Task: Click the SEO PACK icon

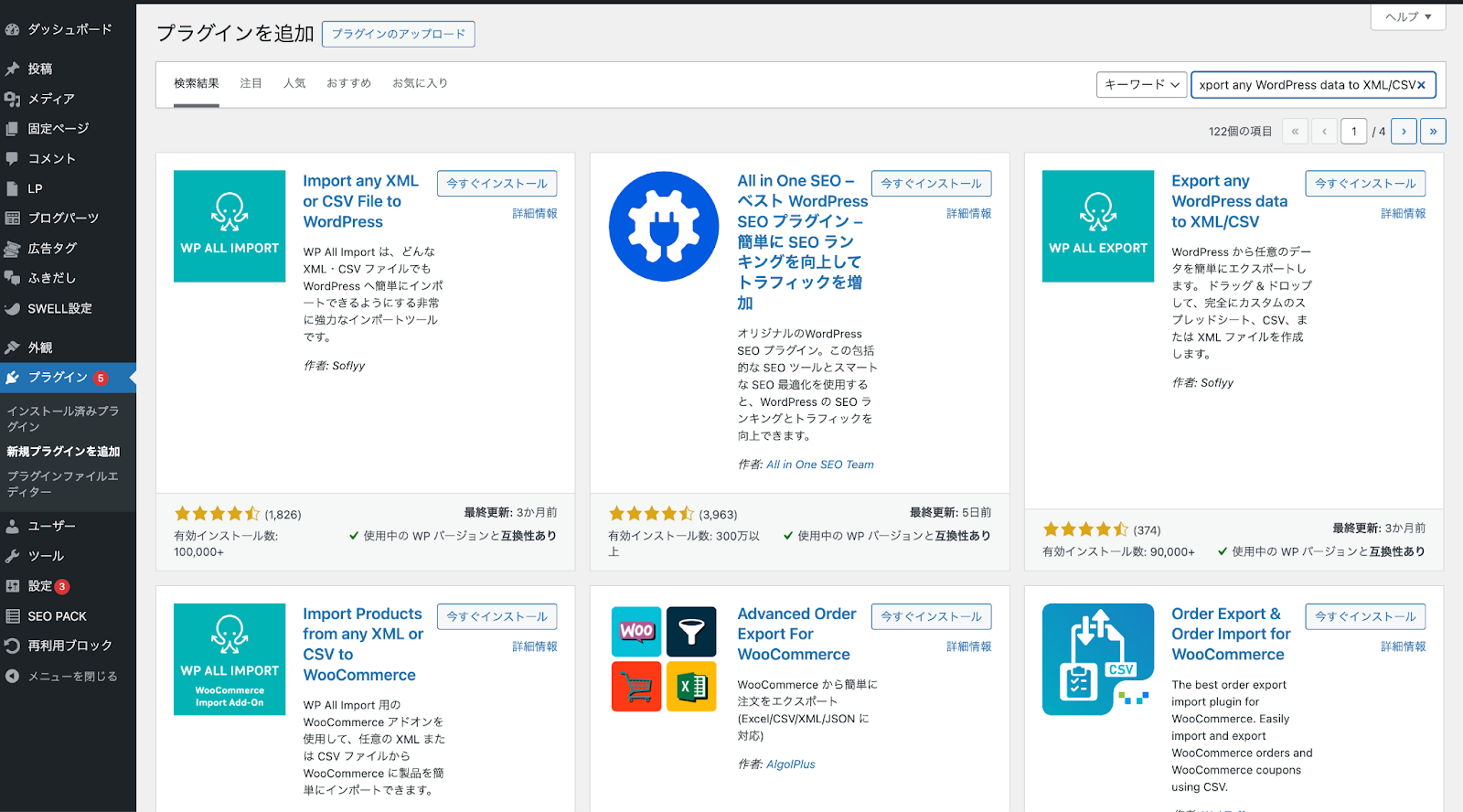Action: pos(12,616)
